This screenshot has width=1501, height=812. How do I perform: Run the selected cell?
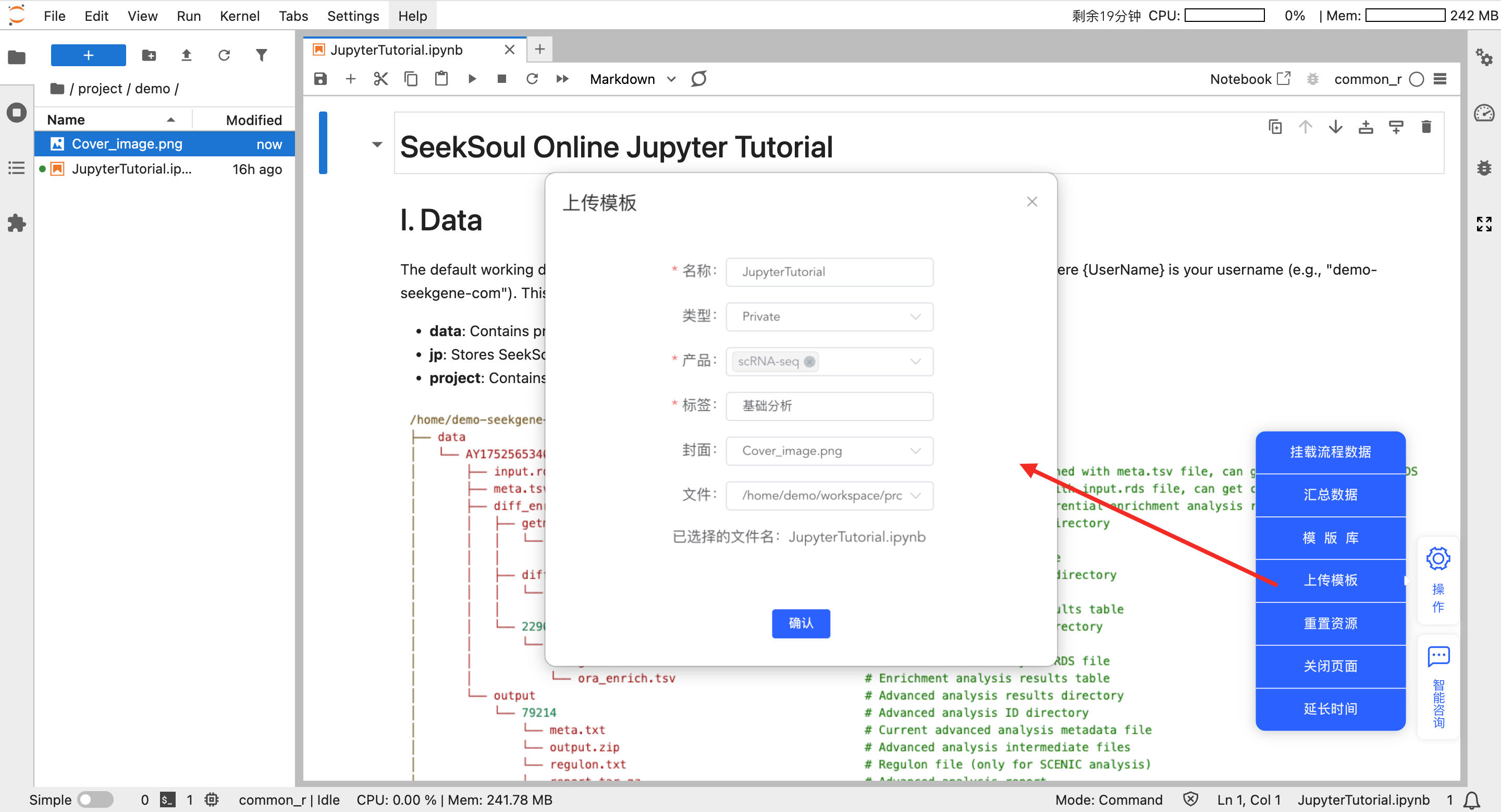pyautogui.click(x=472, y=79)
